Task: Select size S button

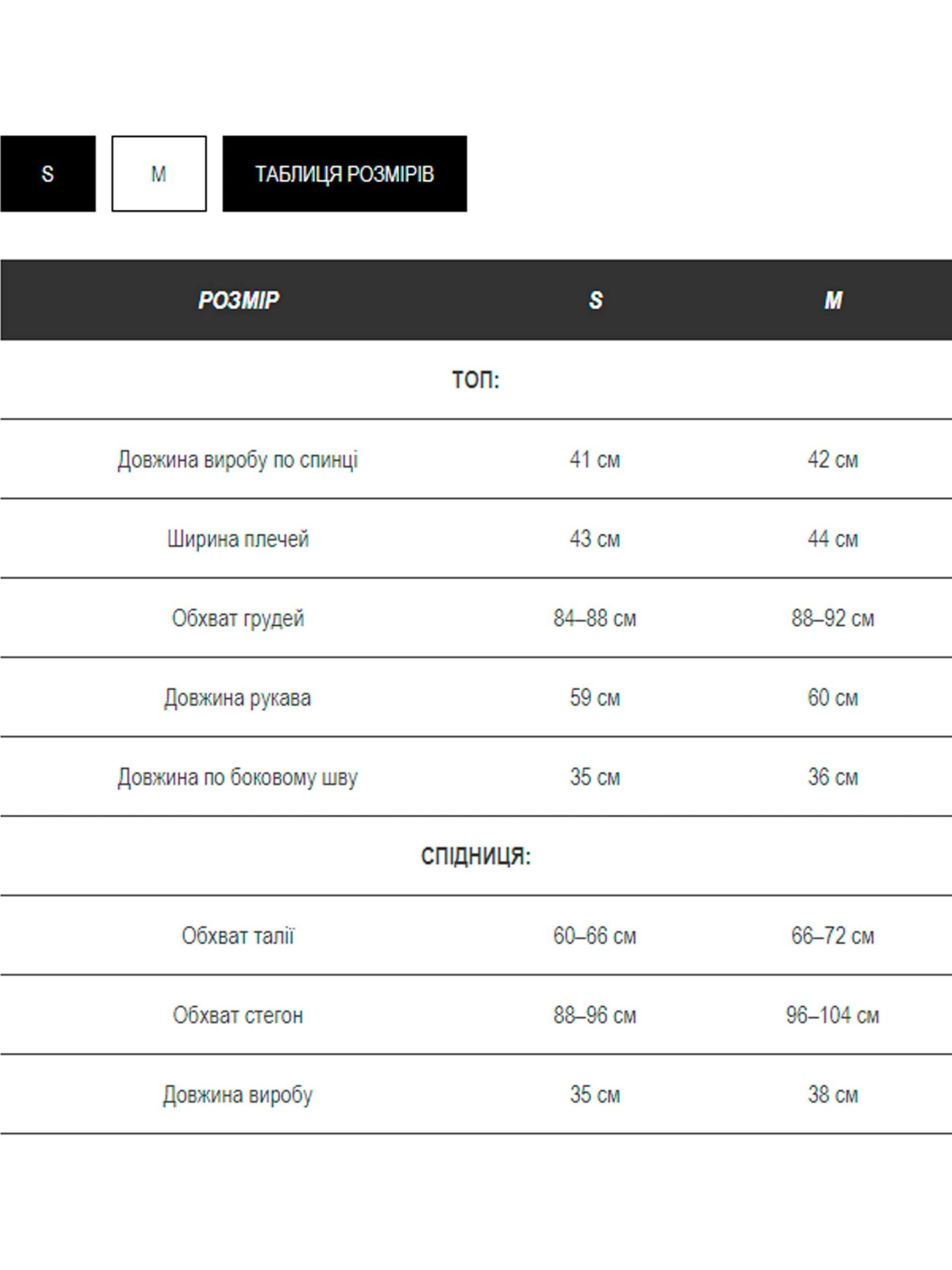Action: click(47, 174)
